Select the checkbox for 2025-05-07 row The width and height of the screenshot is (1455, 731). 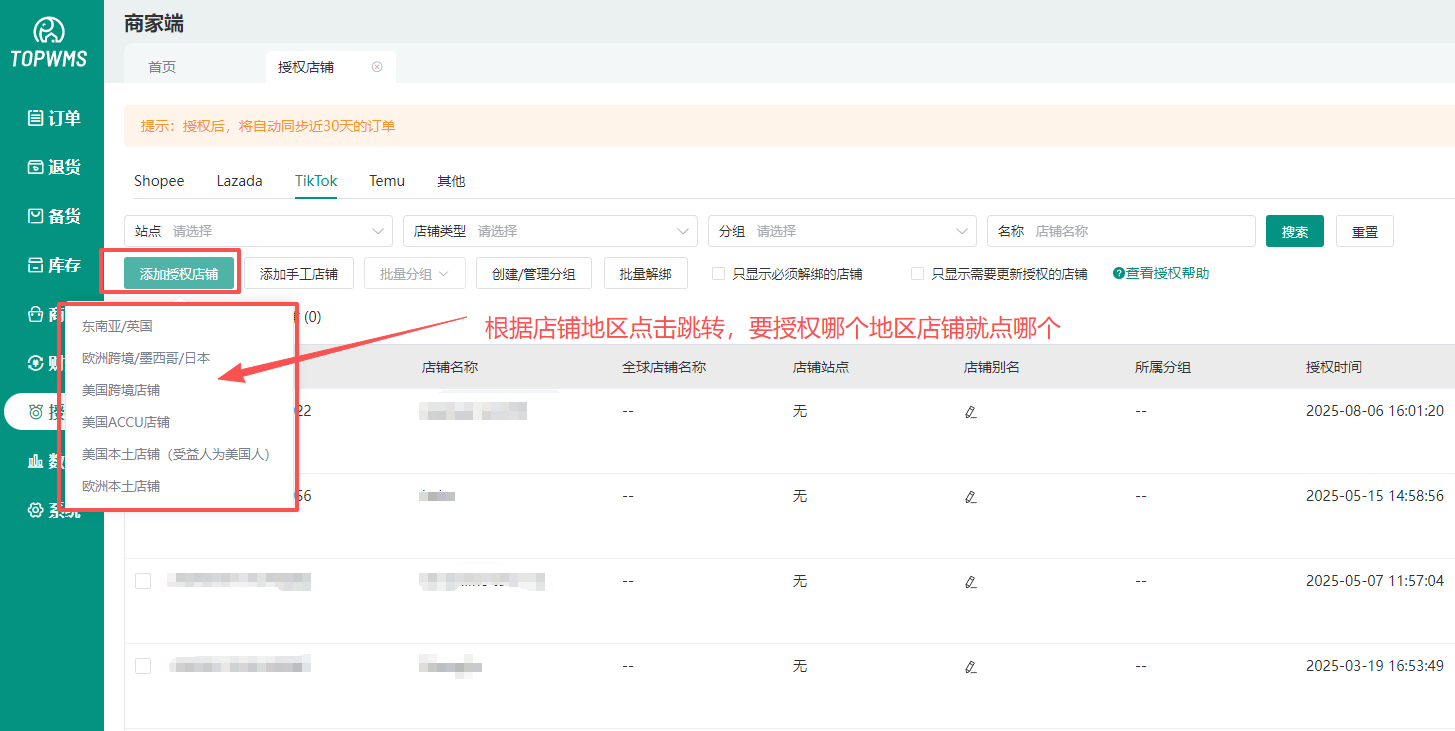coord(143,581)
